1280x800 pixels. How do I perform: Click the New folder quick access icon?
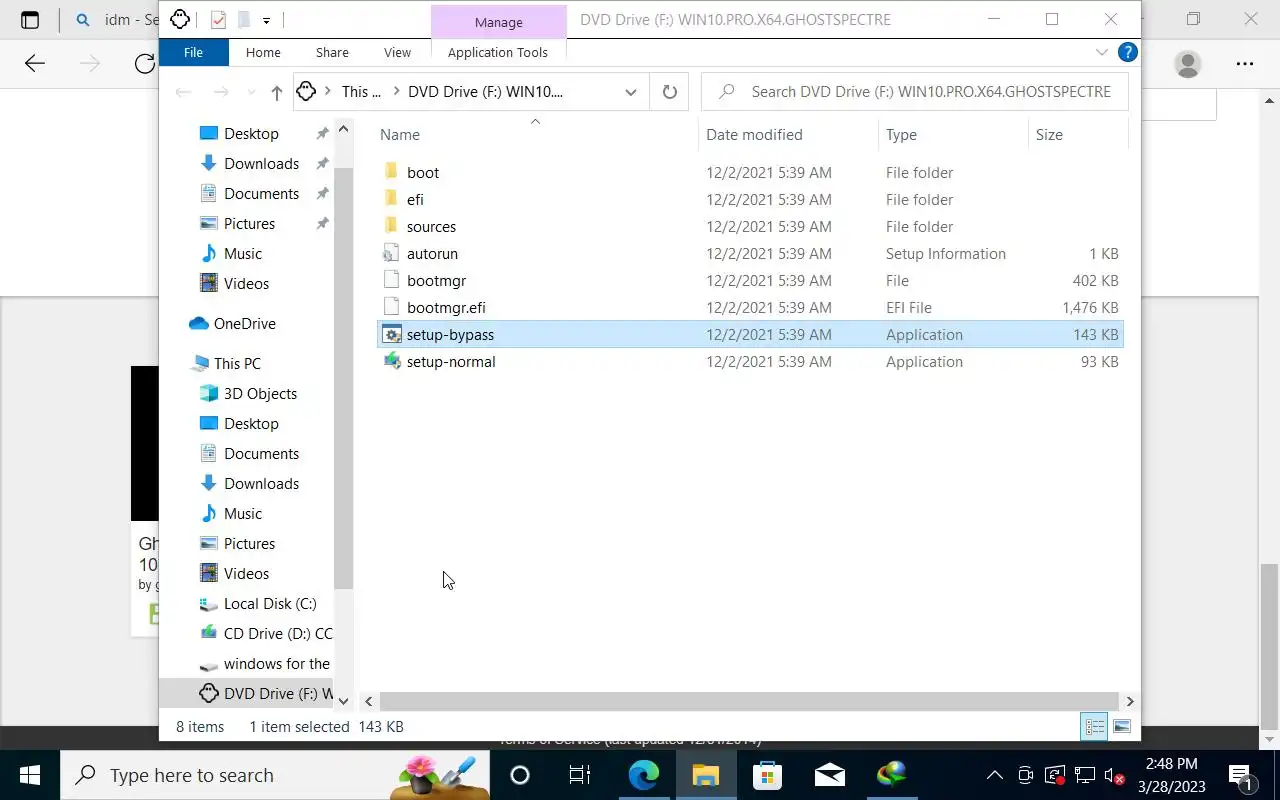click(242, 19)
